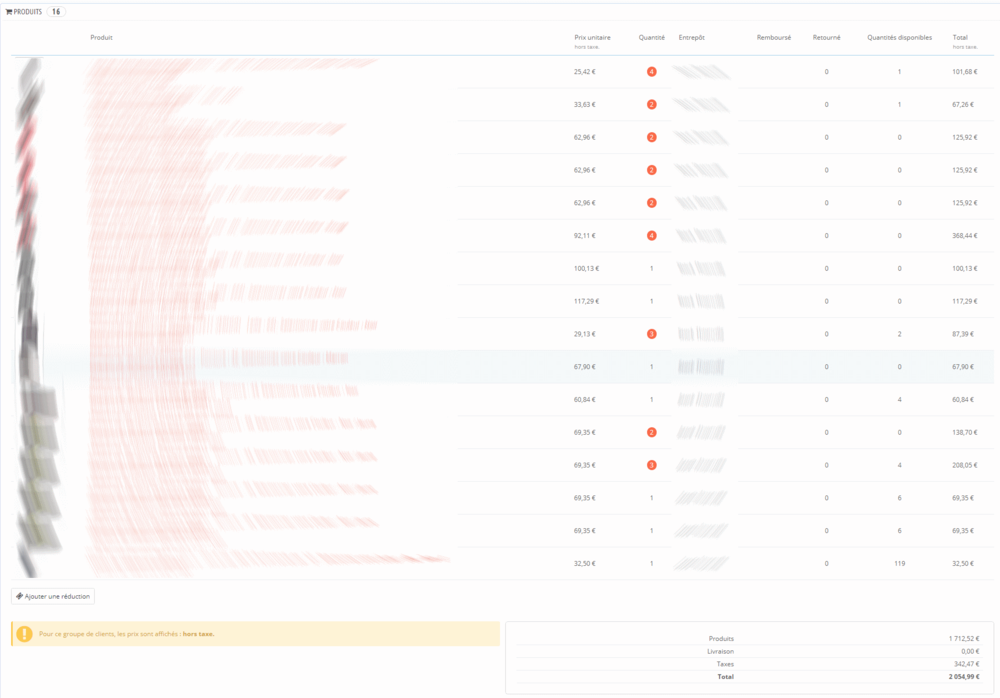Image resolution: width=1000 pixels, height=698 pixels.
Task: Click the Livraison label in summary
Action: coord(720,651)
